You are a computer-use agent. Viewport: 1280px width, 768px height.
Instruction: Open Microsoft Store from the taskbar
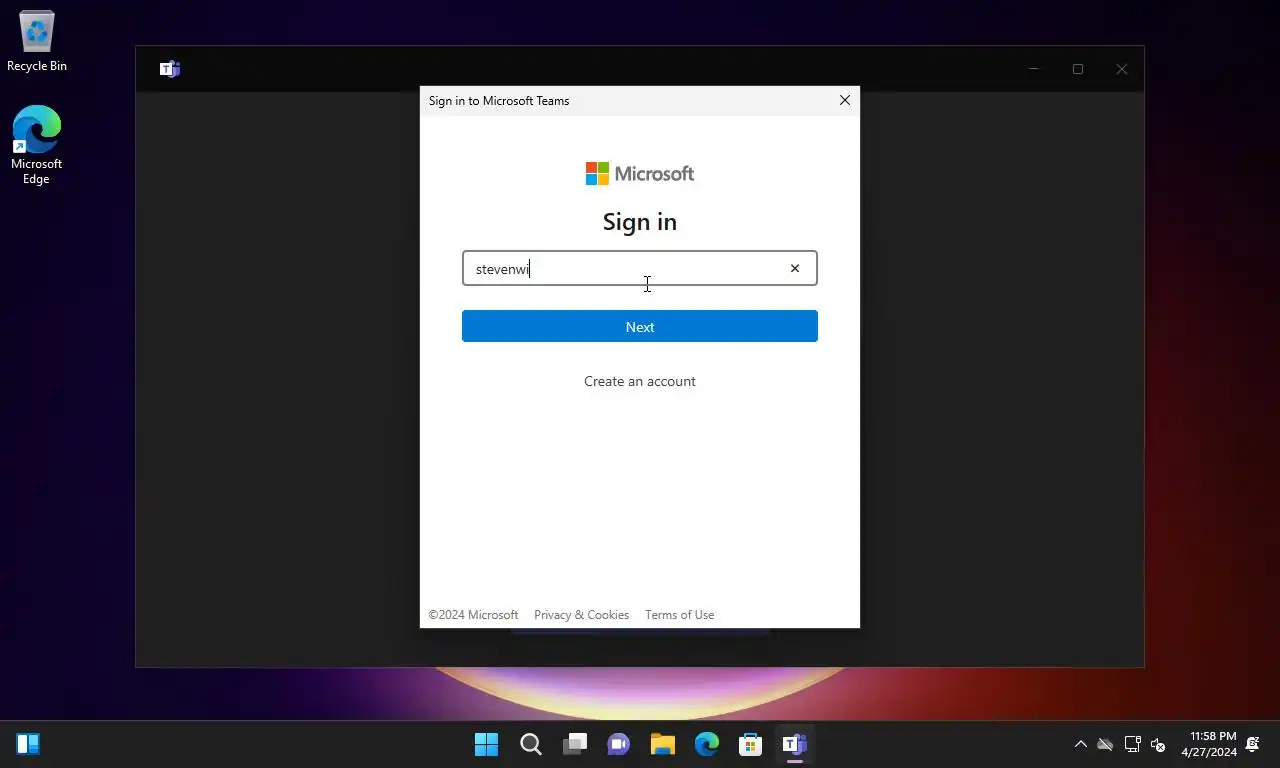coord(751,744)
